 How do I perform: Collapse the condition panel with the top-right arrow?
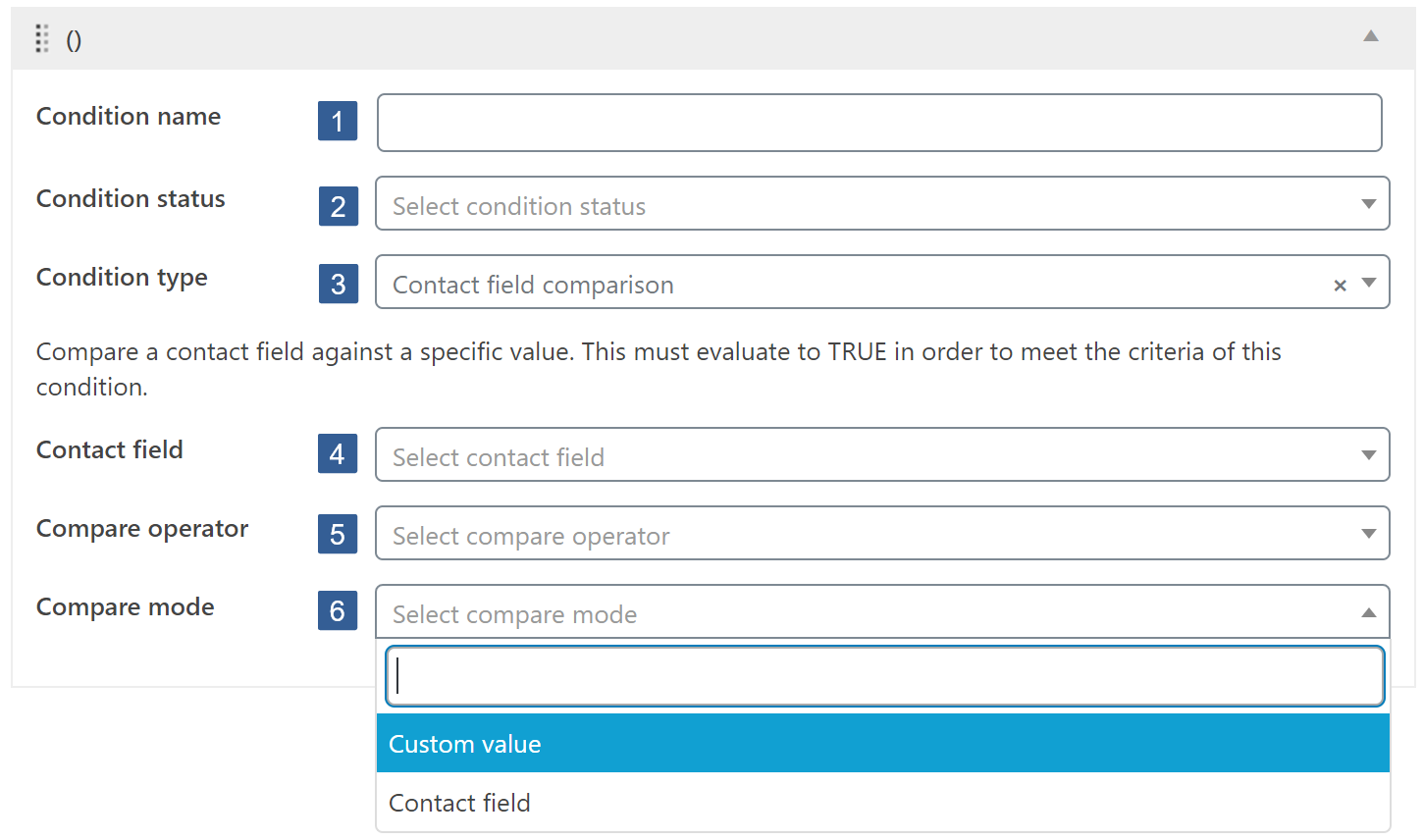click(x=1371, y=36)
